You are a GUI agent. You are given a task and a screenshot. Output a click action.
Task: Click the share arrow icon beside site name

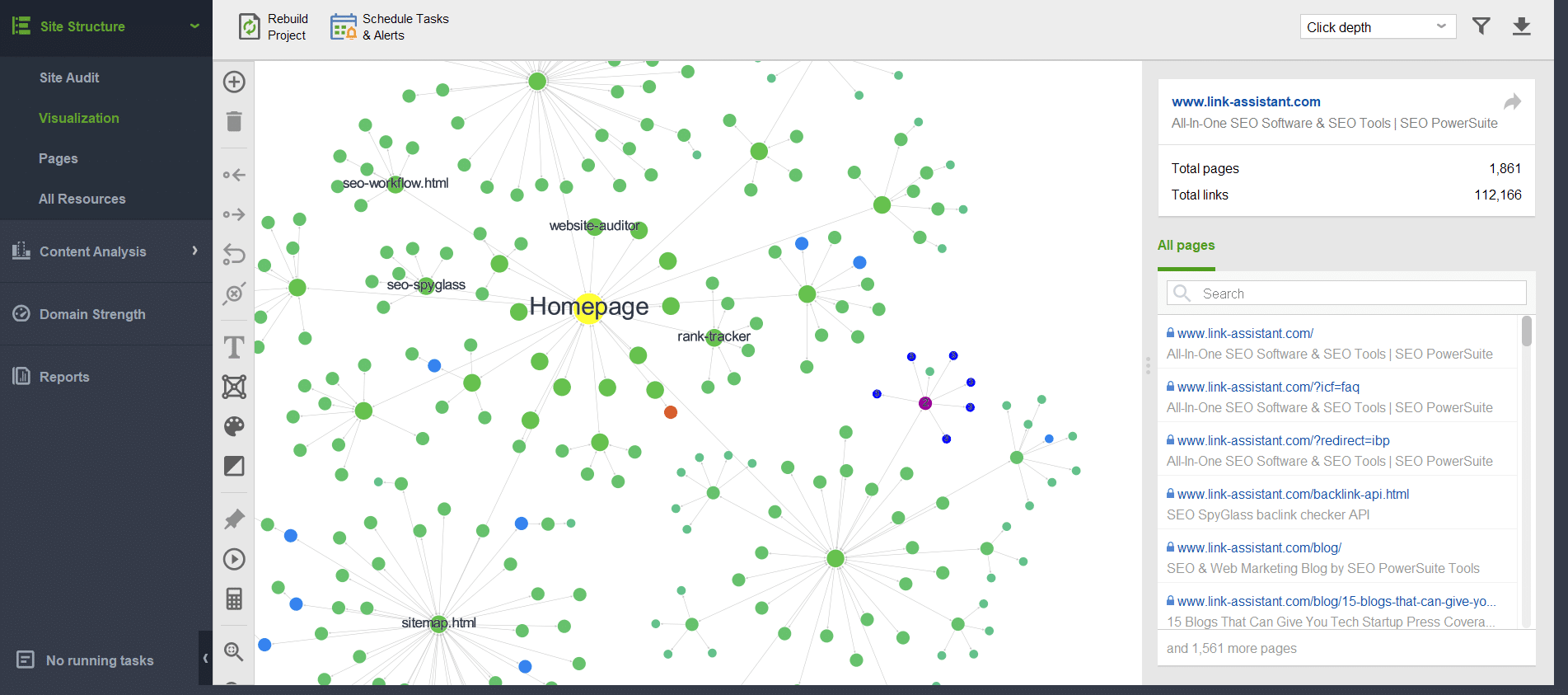(x=1512, y=102)
